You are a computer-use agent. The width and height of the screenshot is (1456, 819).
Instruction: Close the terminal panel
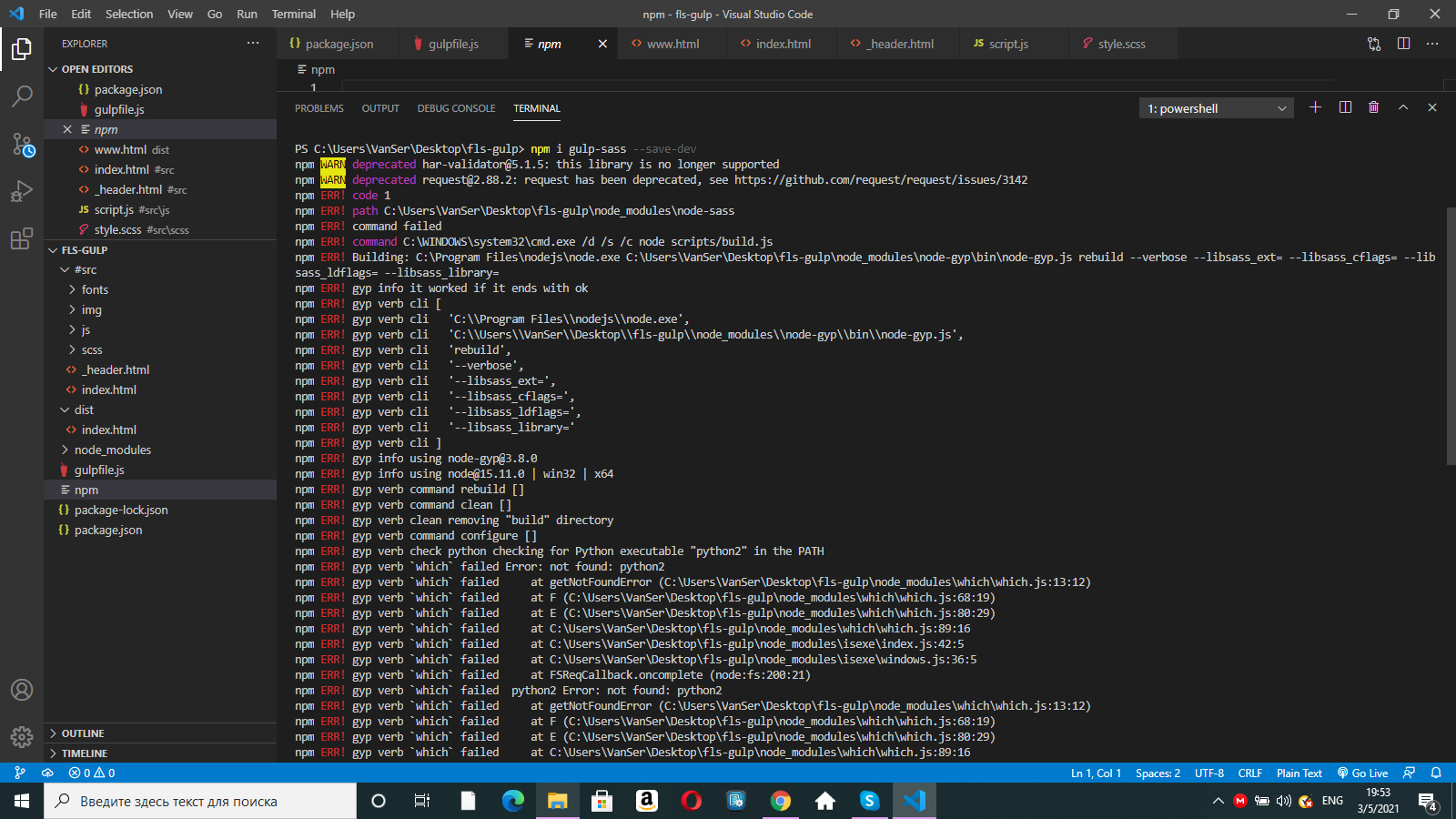click(1432, 107)
